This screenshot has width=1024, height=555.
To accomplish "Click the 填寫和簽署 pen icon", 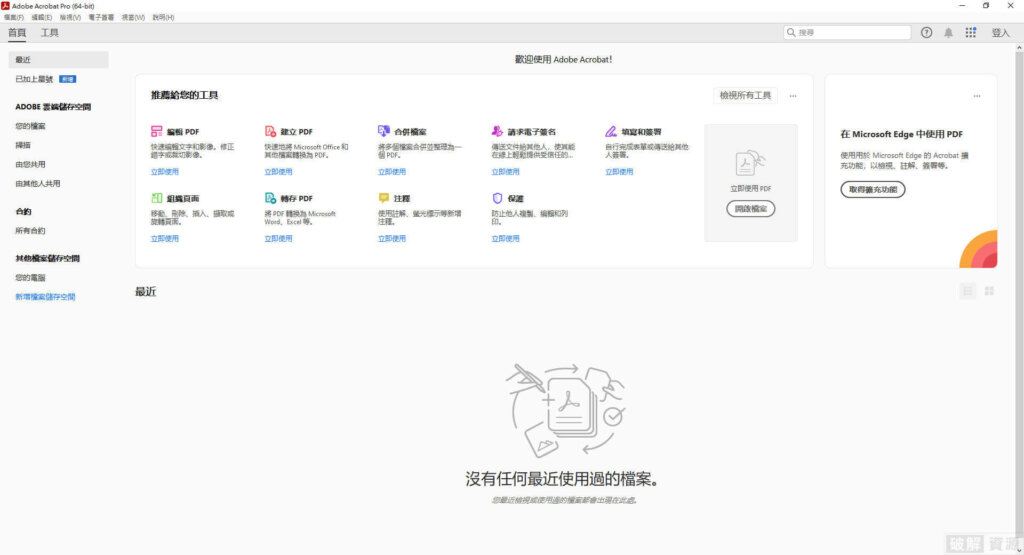I will [x=611, y=131].
